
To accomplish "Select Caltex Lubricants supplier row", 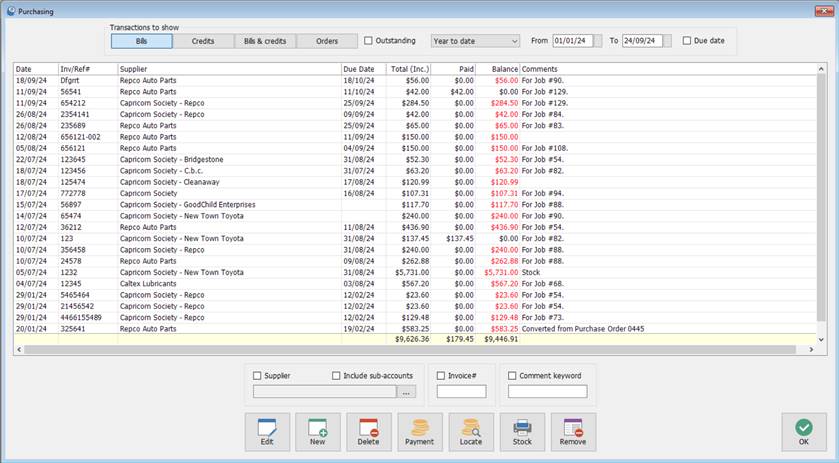I will tap(416, 284).
